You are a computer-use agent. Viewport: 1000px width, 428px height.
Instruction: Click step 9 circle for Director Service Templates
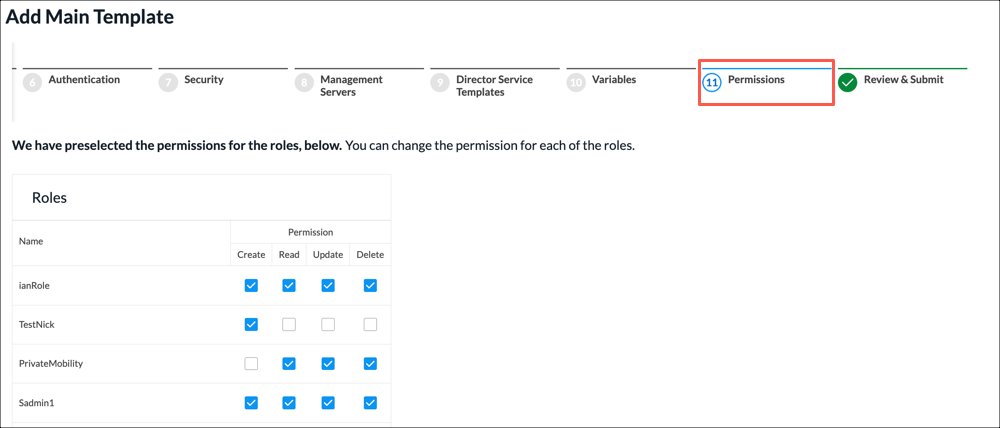click(x=439, y=83)
